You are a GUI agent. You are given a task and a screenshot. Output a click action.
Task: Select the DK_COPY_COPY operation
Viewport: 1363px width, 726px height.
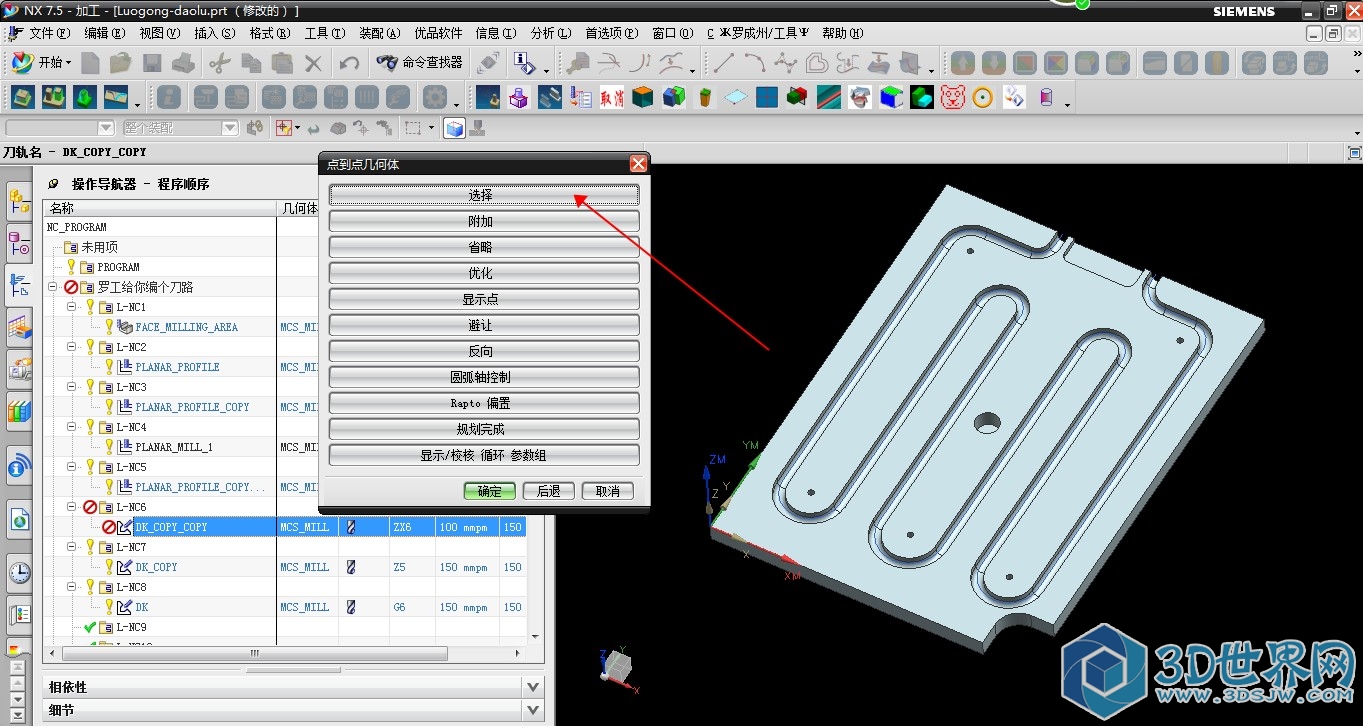pyautogui.click(x=172, y=527)
